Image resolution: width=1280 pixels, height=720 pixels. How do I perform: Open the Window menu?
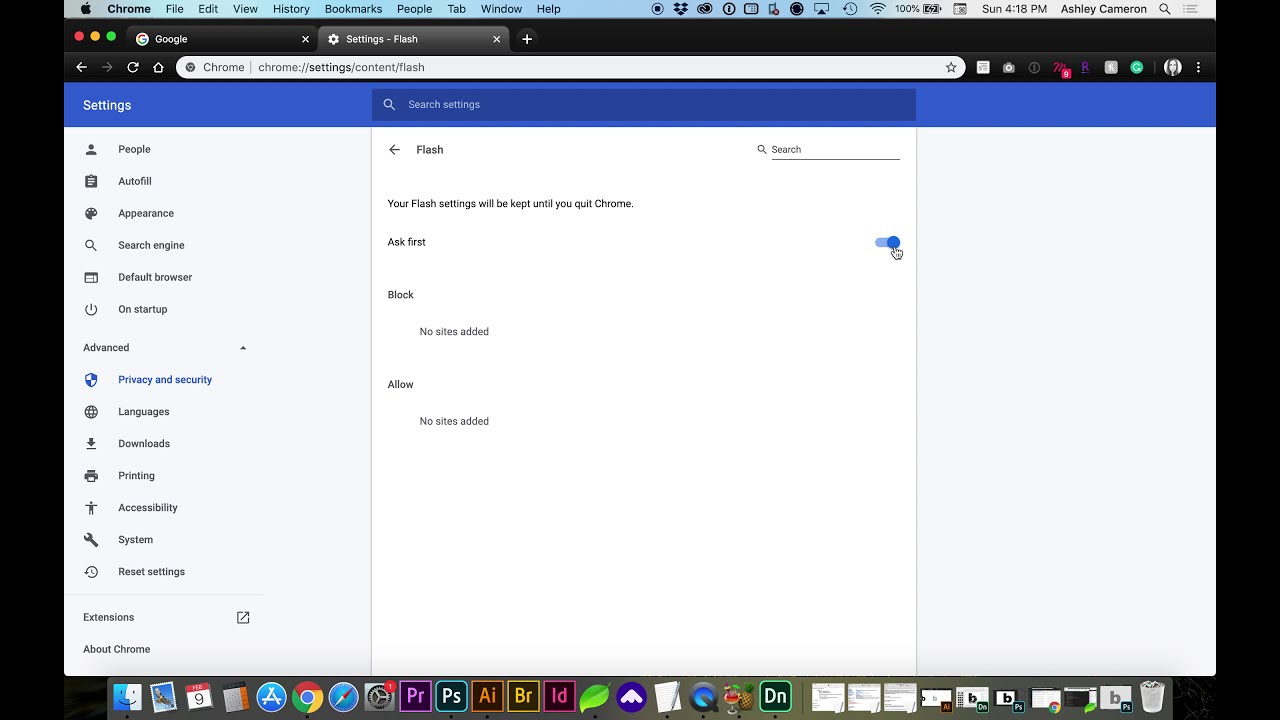pyautogui.click(x=501, y=9)
